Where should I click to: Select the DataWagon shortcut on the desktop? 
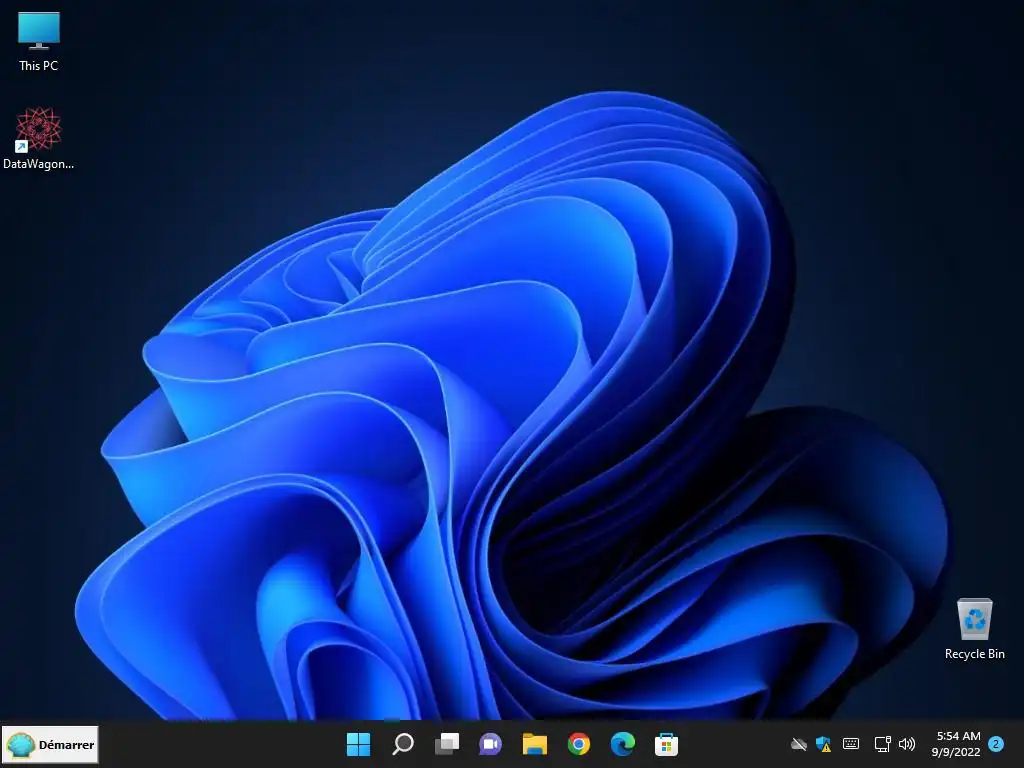[39, 138]
